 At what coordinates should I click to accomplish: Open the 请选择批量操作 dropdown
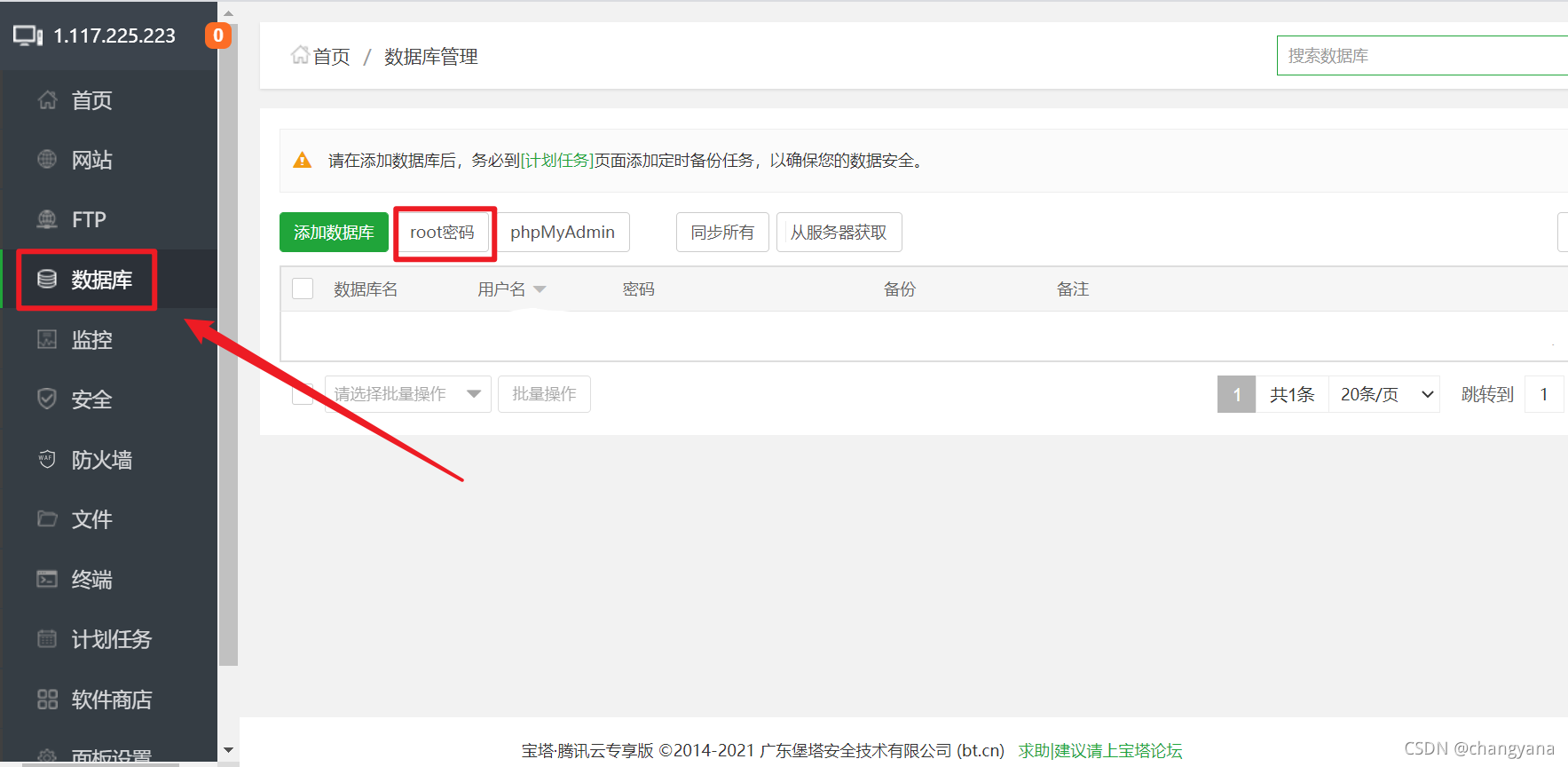tap(408, 394)
